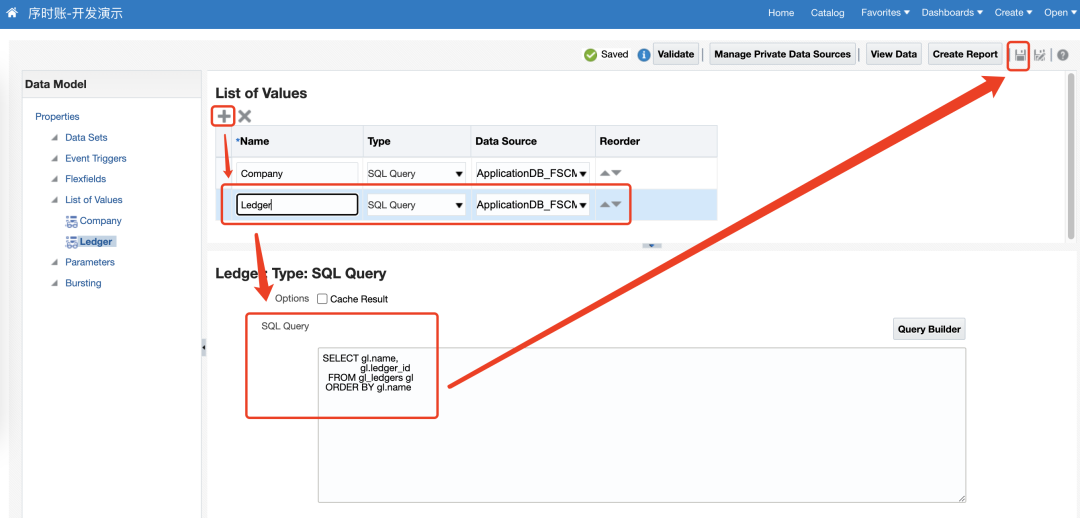Open the Help question mark icon
This screenshot has height=518, width=1080.
pos(1063,54)
